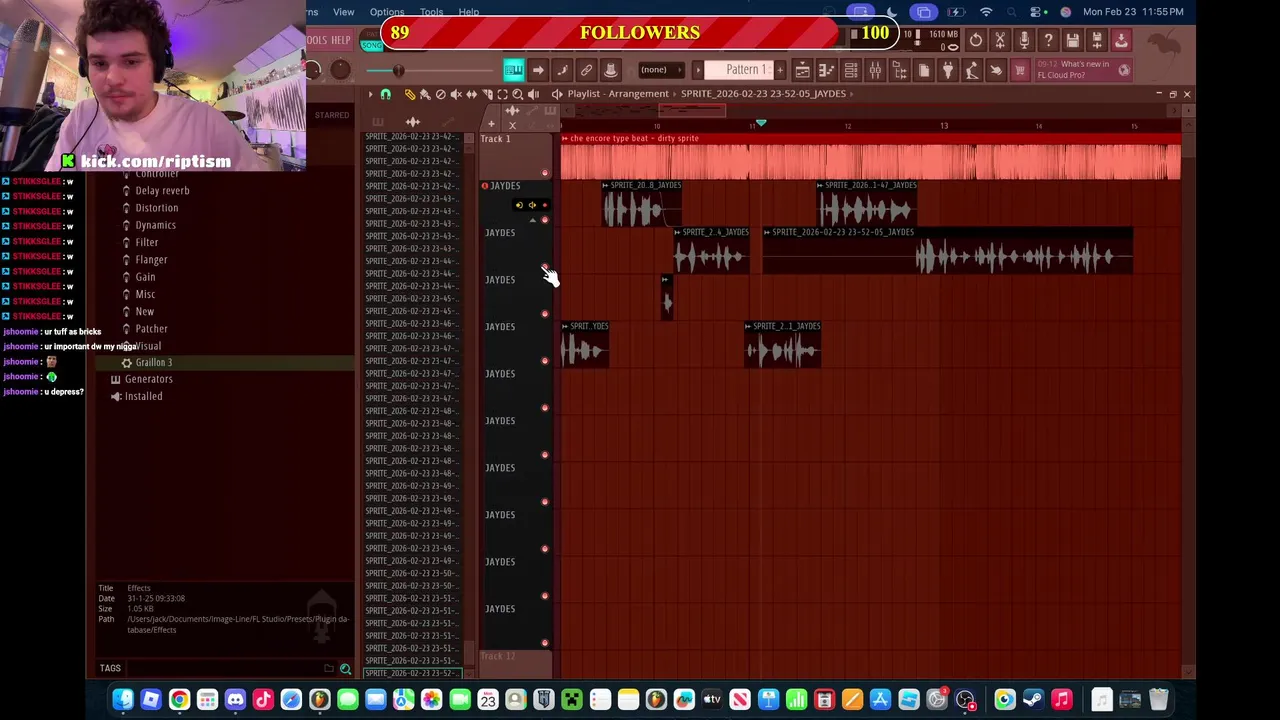Open the channel rack window

(851, 70)
